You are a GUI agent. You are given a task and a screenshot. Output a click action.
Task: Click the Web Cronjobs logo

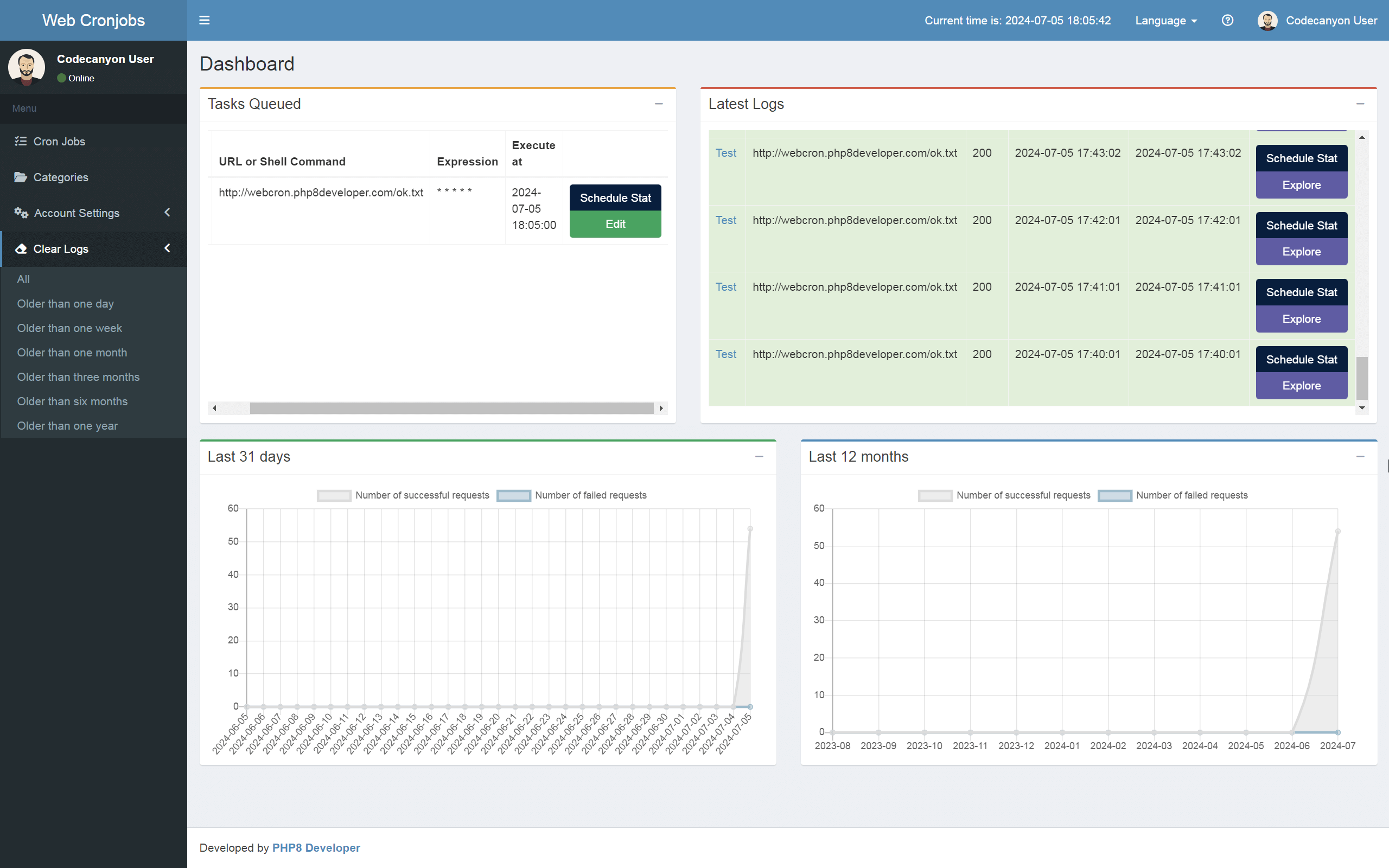pos(93,20)
